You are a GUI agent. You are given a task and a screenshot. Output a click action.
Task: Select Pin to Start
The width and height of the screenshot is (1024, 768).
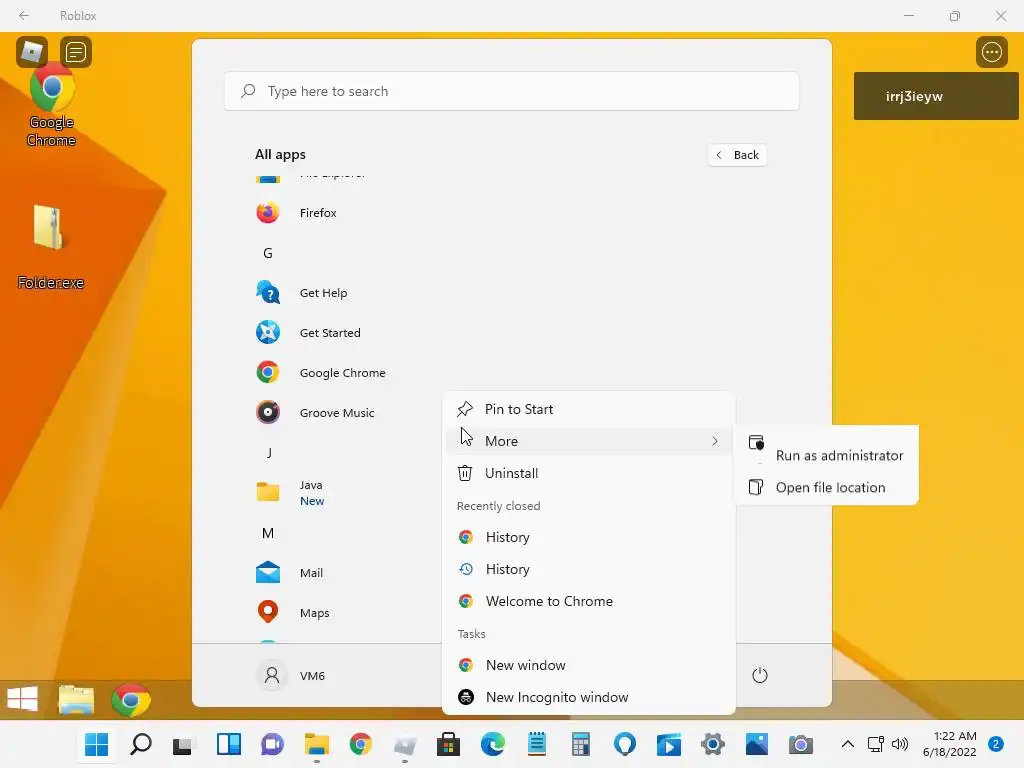pos(588,409)
